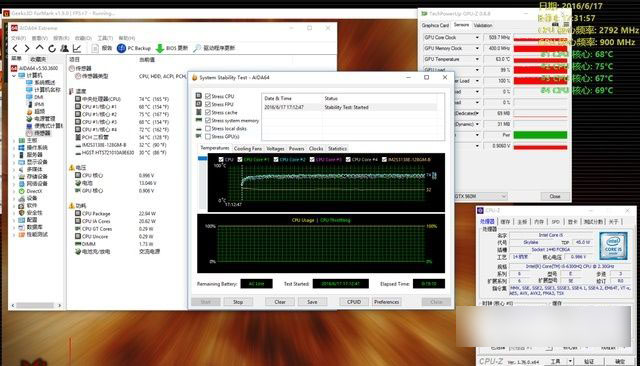
Task: Switch to Graphics Card tab in GPU-Z
Action: pyautogui.click(x=435, y=25)
